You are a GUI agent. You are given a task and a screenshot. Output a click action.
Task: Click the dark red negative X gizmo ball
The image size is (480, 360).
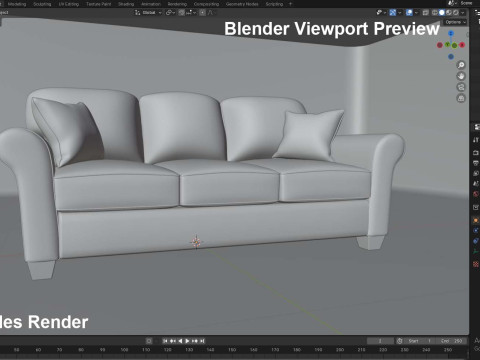pyautogui.click(x=440, y=45)
